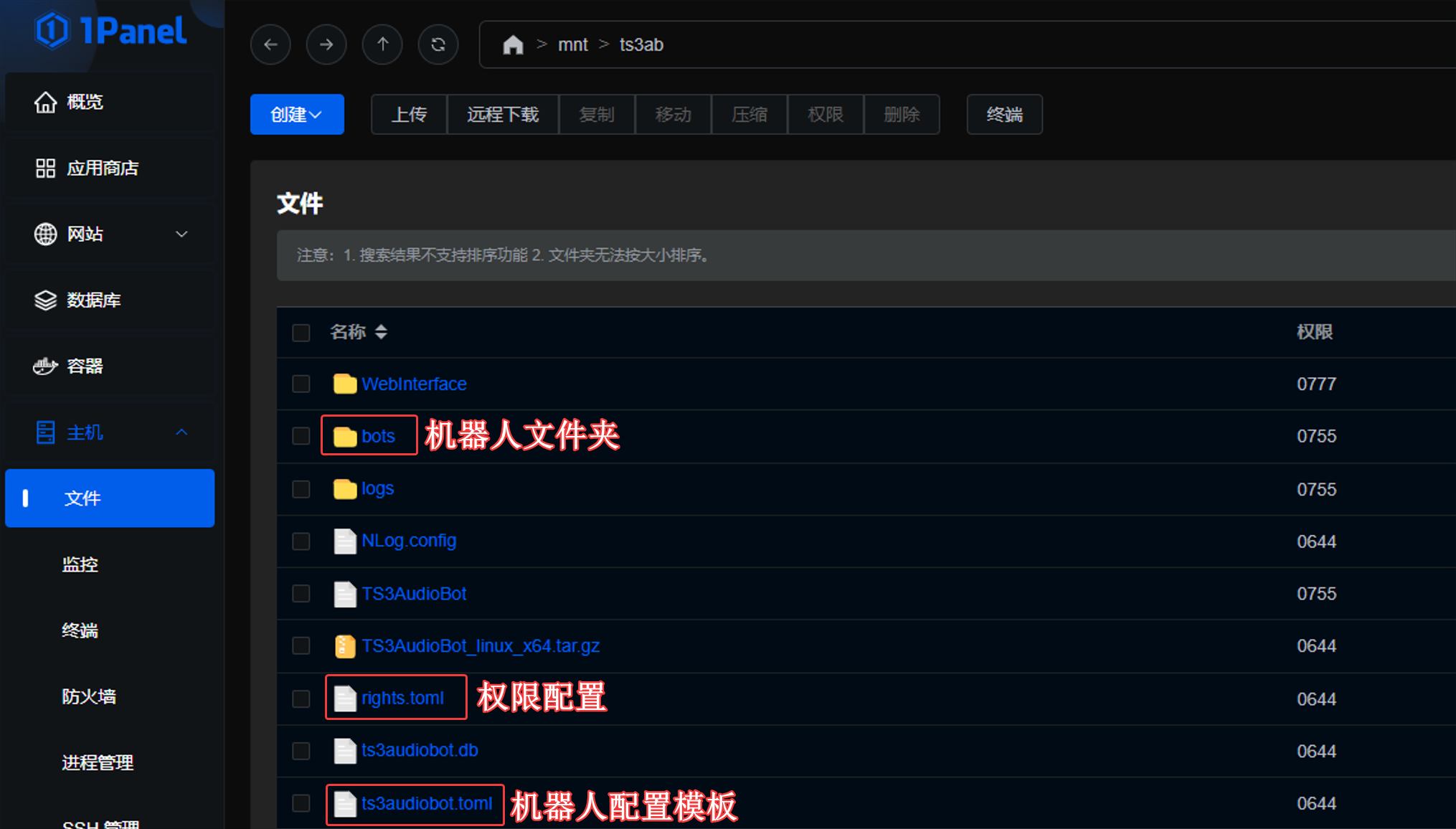The height and width of the screenshot is (829, 1456).
Task: Open 进程管理 in the sidebar
Action: [x=98, y=762]
